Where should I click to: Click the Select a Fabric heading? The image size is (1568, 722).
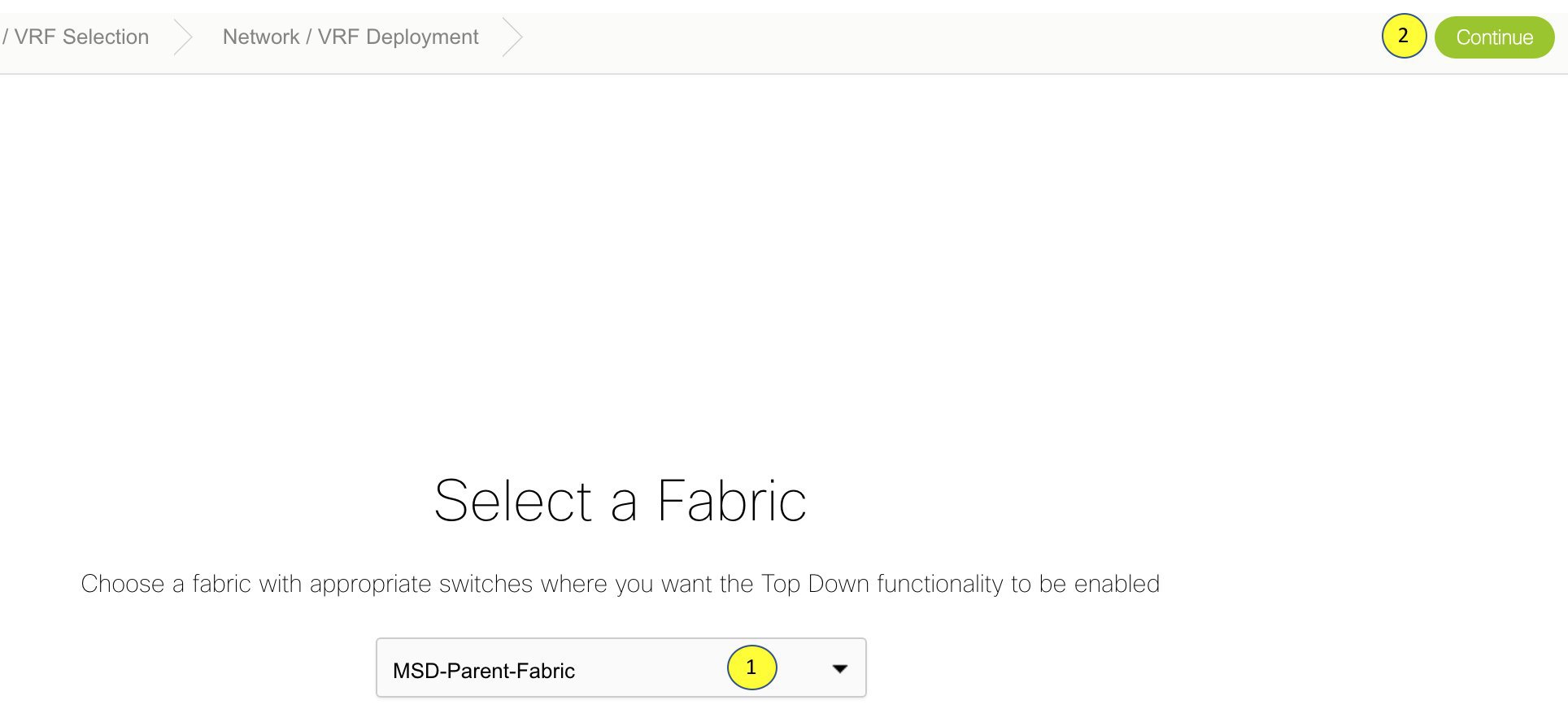[x=621, y=501]
